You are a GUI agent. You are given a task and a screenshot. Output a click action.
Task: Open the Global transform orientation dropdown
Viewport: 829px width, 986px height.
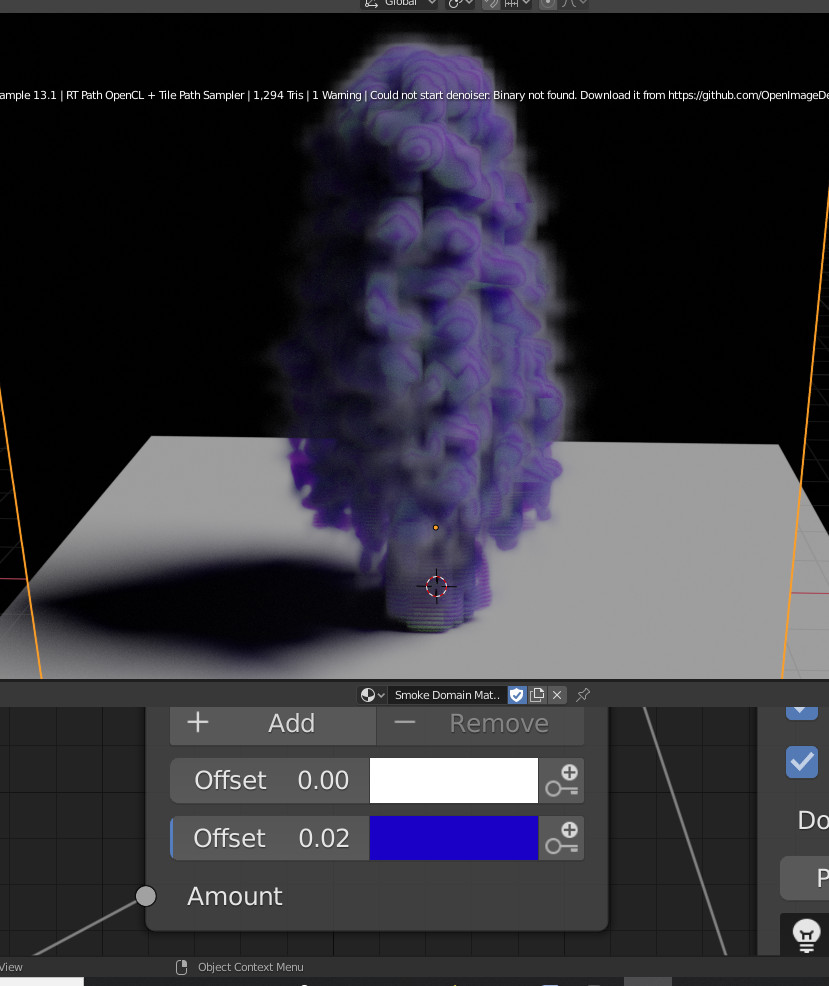(400, 3)
